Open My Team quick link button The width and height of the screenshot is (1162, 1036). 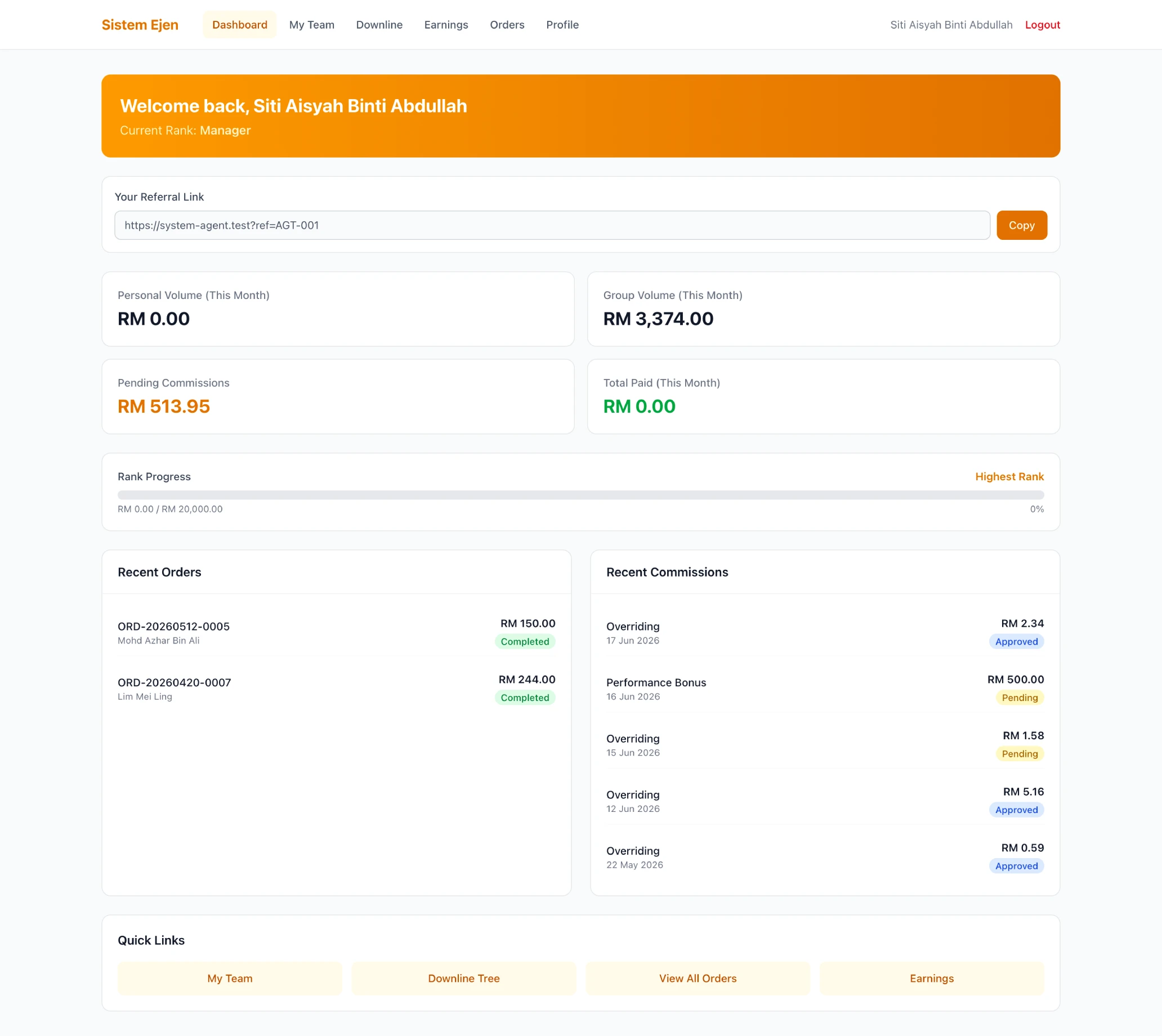[230, 978]
